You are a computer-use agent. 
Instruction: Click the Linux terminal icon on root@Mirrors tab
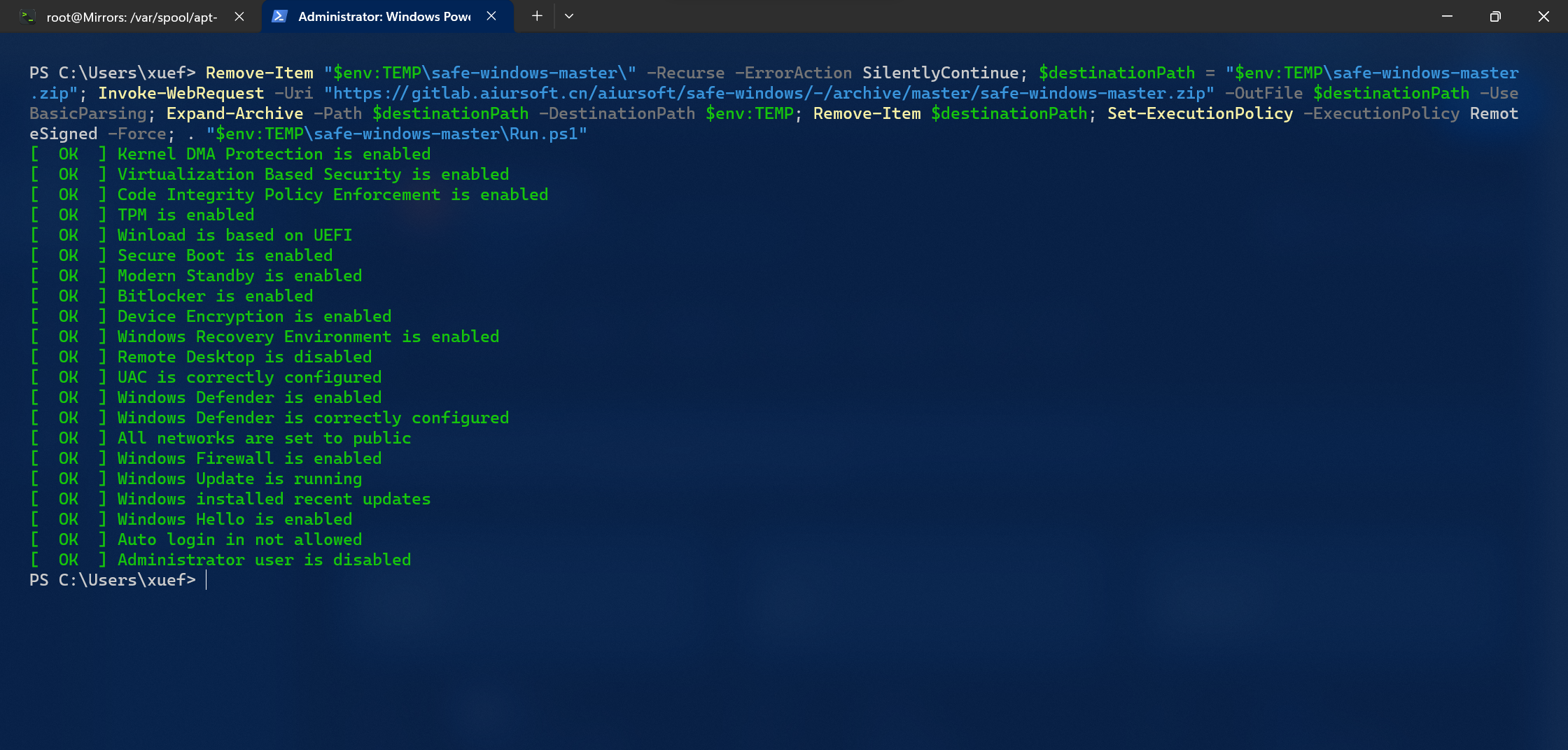[27, 16]
